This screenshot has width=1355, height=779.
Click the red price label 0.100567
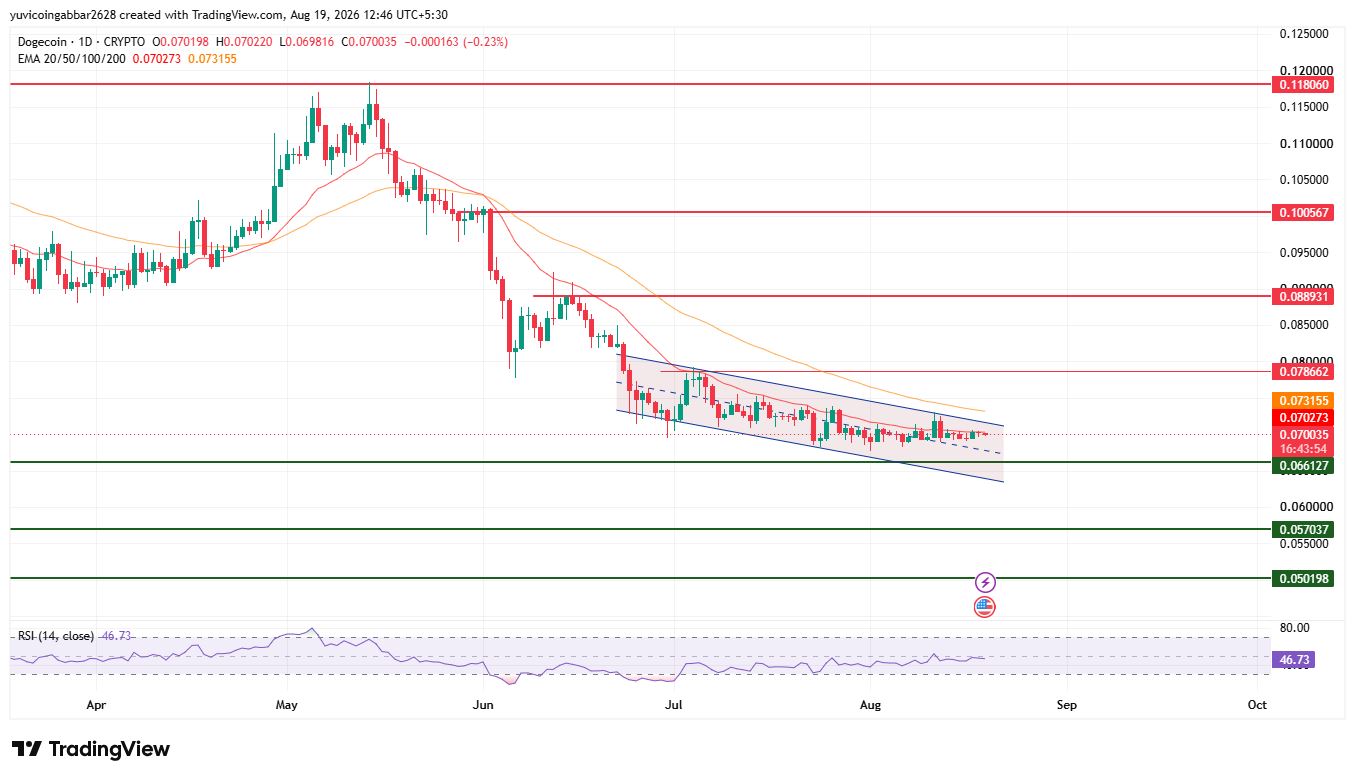(1305, 213)
